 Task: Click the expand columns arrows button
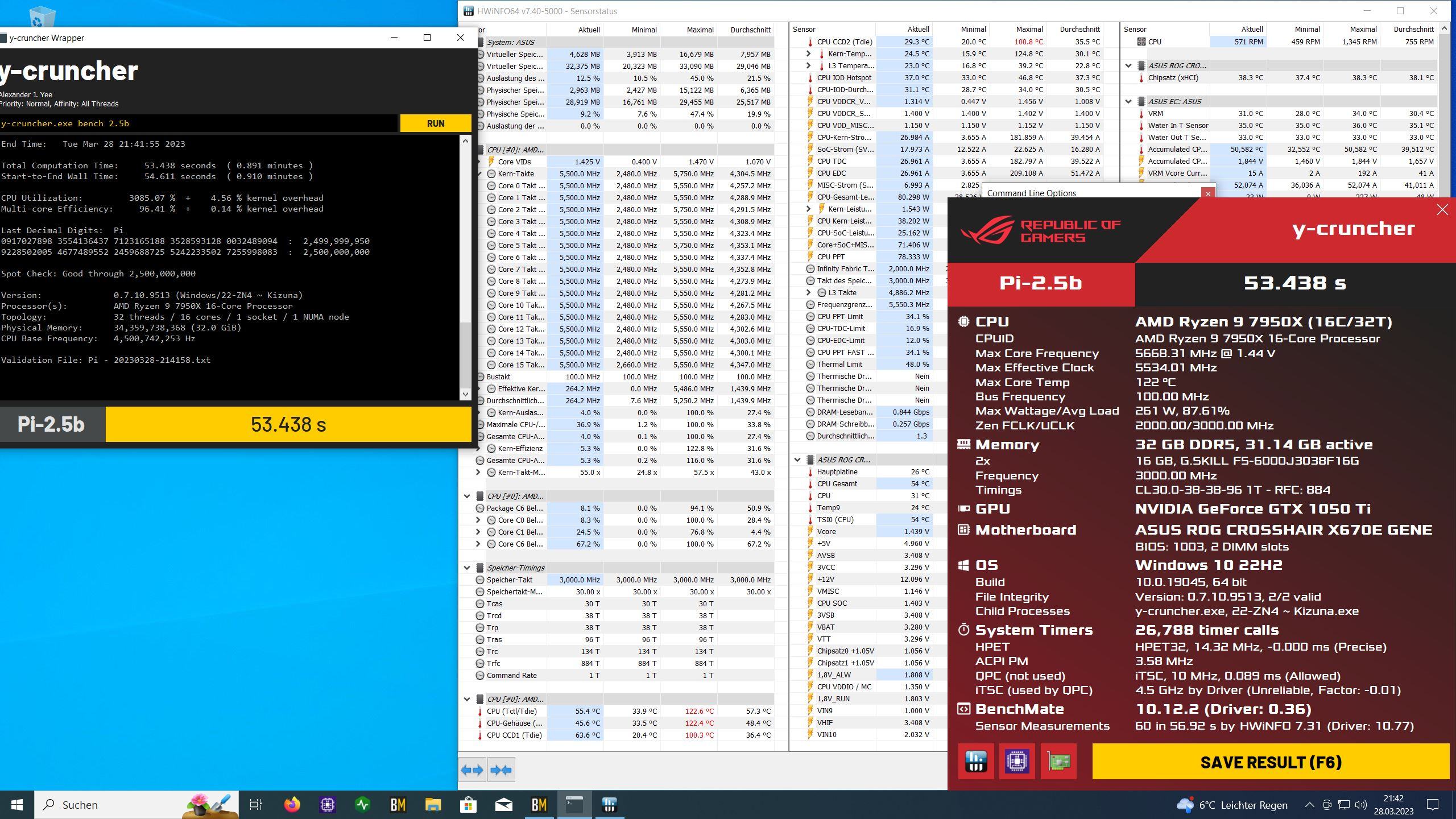coord(472,770)
